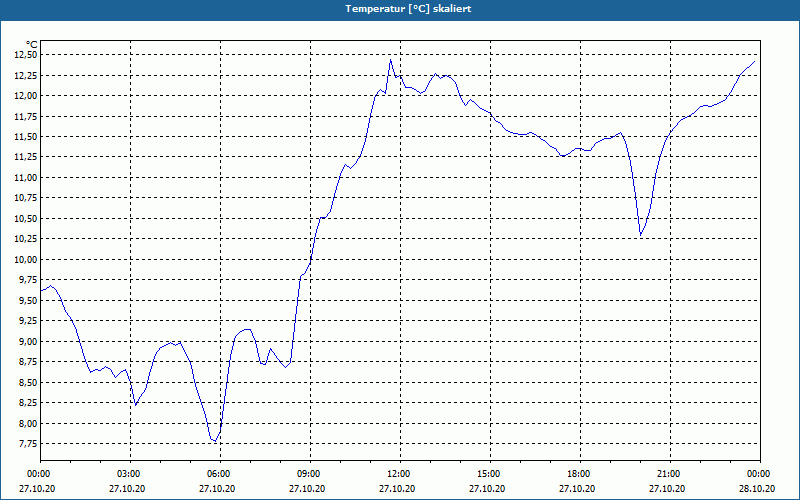Select the 27.10.20 date under 03:00
800x500 pixels.
(x=127, y=488)
